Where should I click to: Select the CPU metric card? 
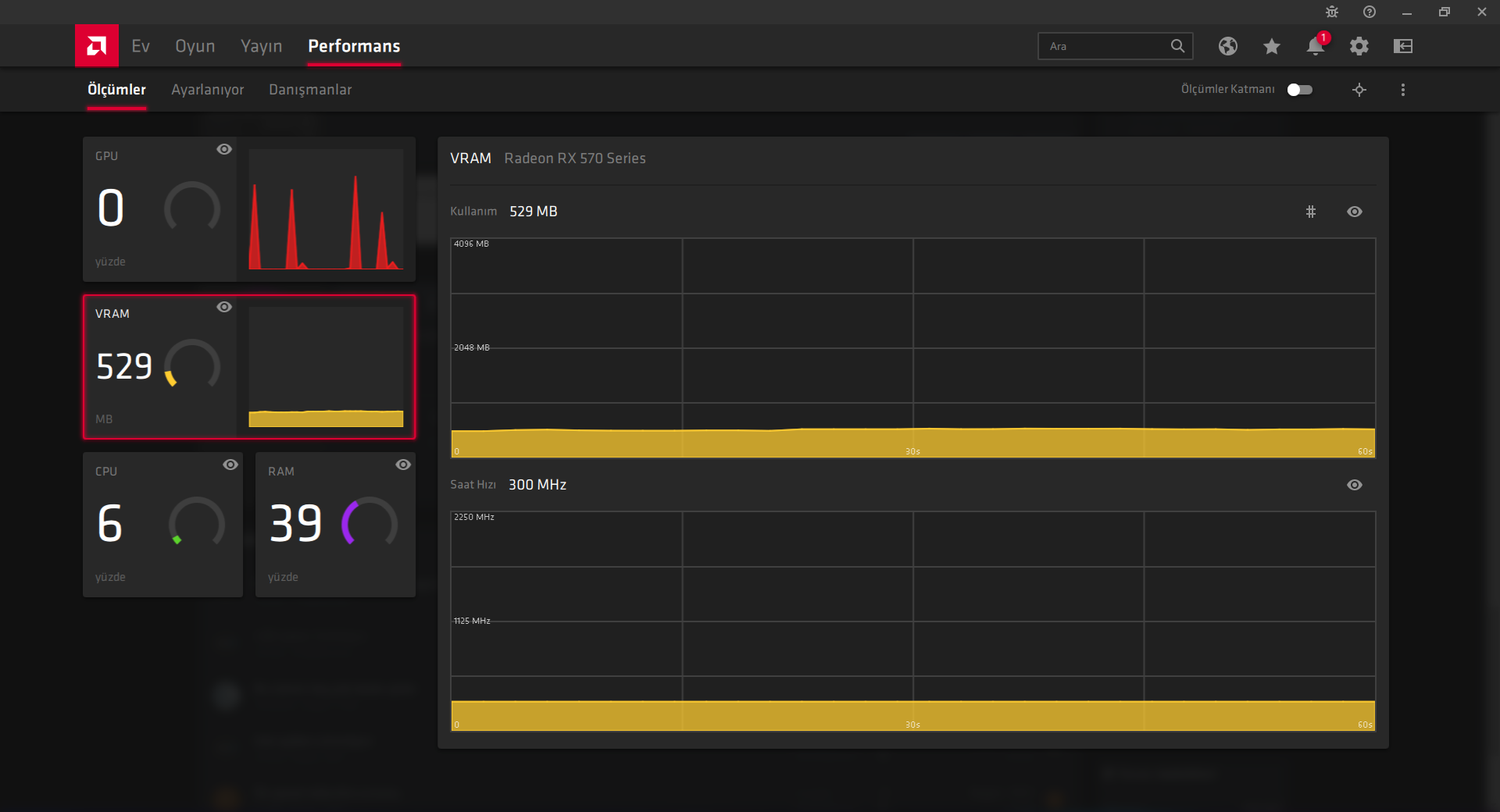[162, 525]
